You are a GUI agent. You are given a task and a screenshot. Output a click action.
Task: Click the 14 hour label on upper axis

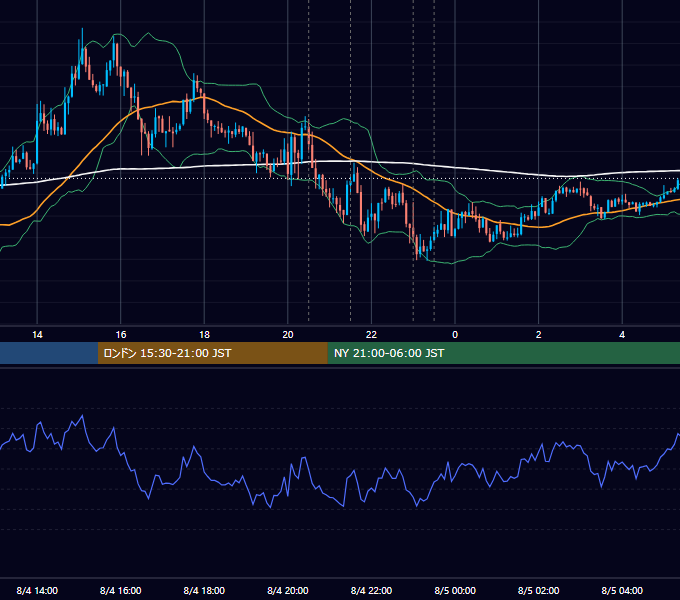click(37, 335)
